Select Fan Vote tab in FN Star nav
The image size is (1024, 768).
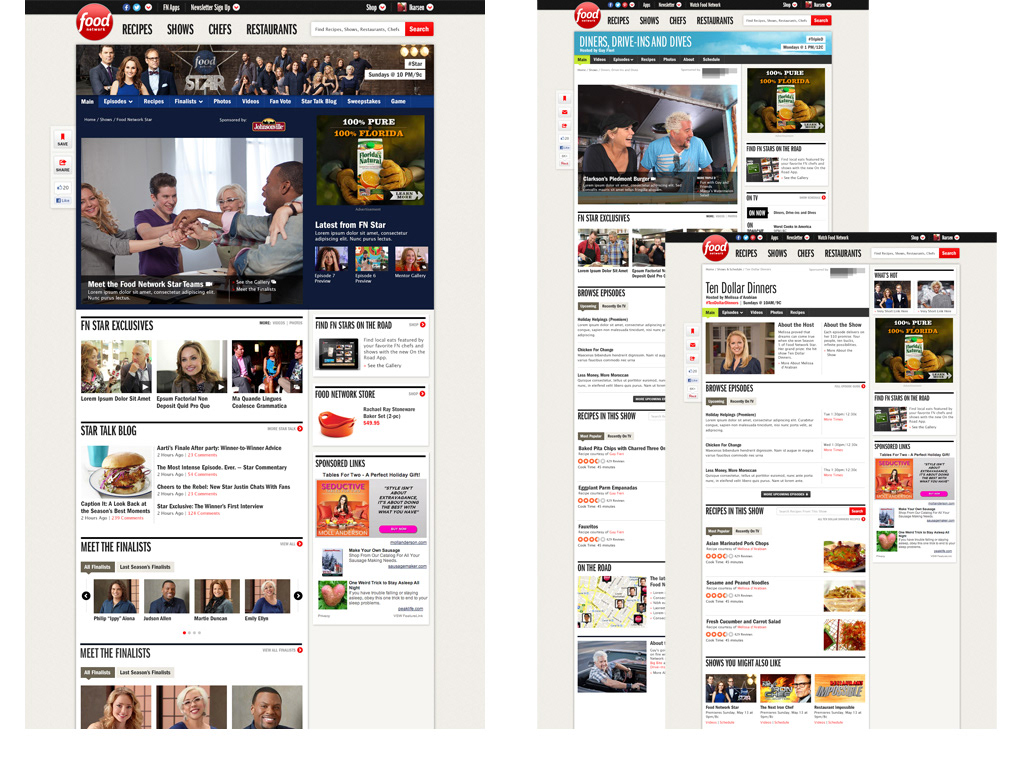[x=280, y=101]
